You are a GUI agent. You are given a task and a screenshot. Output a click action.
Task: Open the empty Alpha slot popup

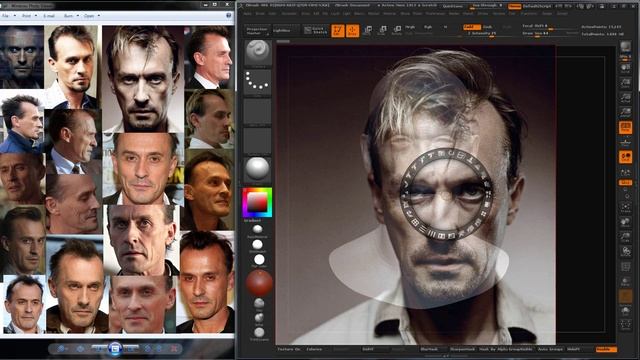coord(257,111)
